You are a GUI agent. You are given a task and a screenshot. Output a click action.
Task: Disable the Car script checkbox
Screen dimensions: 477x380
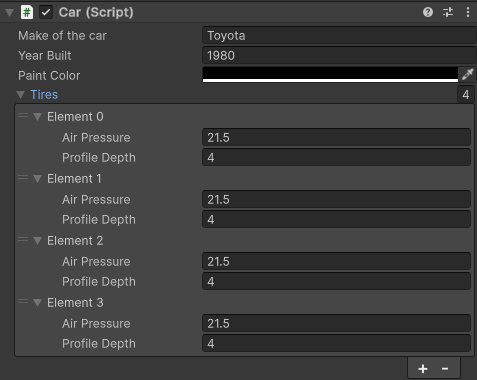pyautogui.click(x=46, y=13)
